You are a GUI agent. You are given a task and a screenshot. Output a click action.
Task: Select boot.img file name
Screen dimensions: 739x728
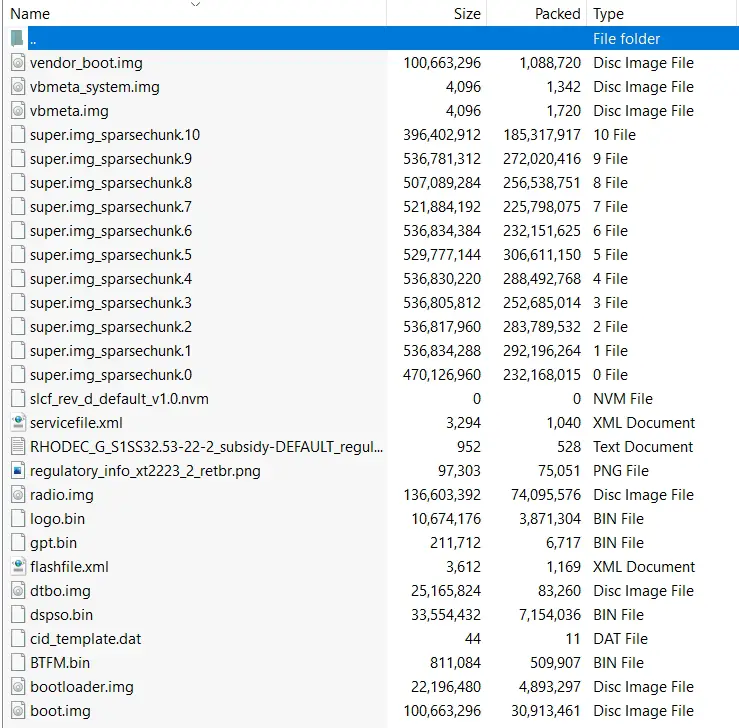tap(60, 711)
